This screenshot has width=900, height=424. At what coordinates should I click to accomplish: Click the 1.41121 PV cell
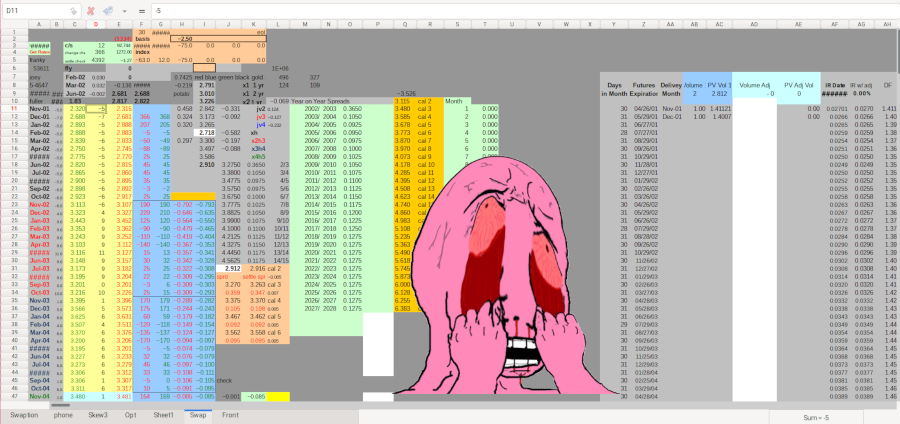point(719,108)
